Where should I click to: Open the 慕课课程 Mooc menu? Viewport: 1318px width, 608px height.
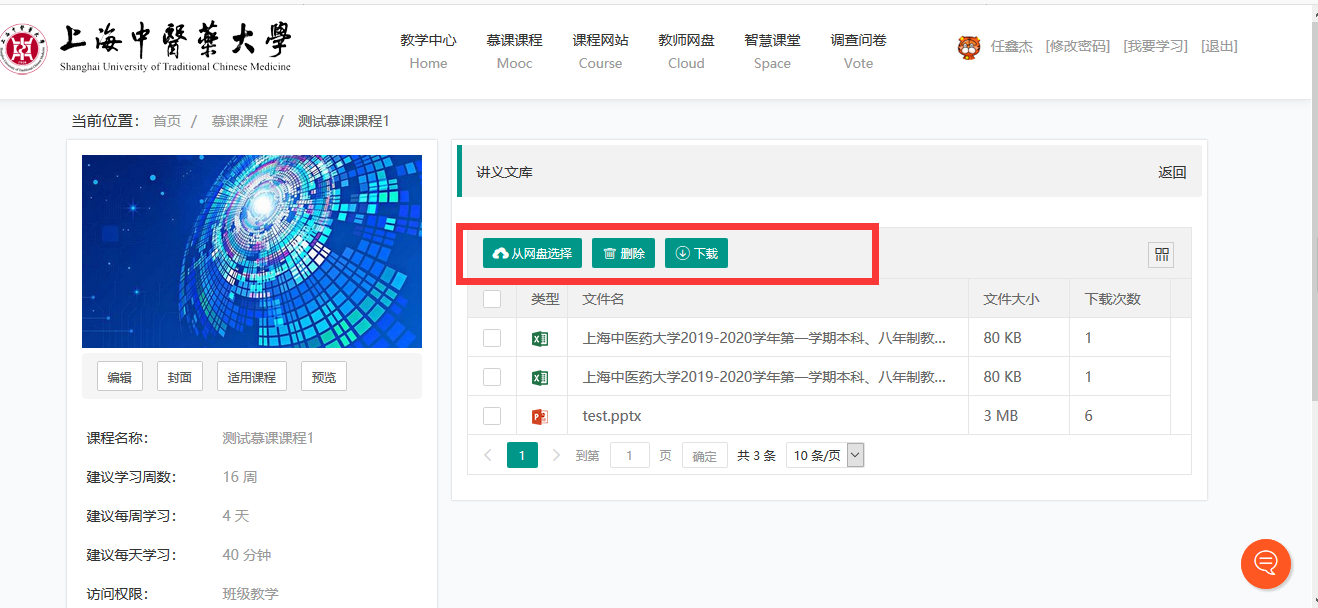click(514, 51)
